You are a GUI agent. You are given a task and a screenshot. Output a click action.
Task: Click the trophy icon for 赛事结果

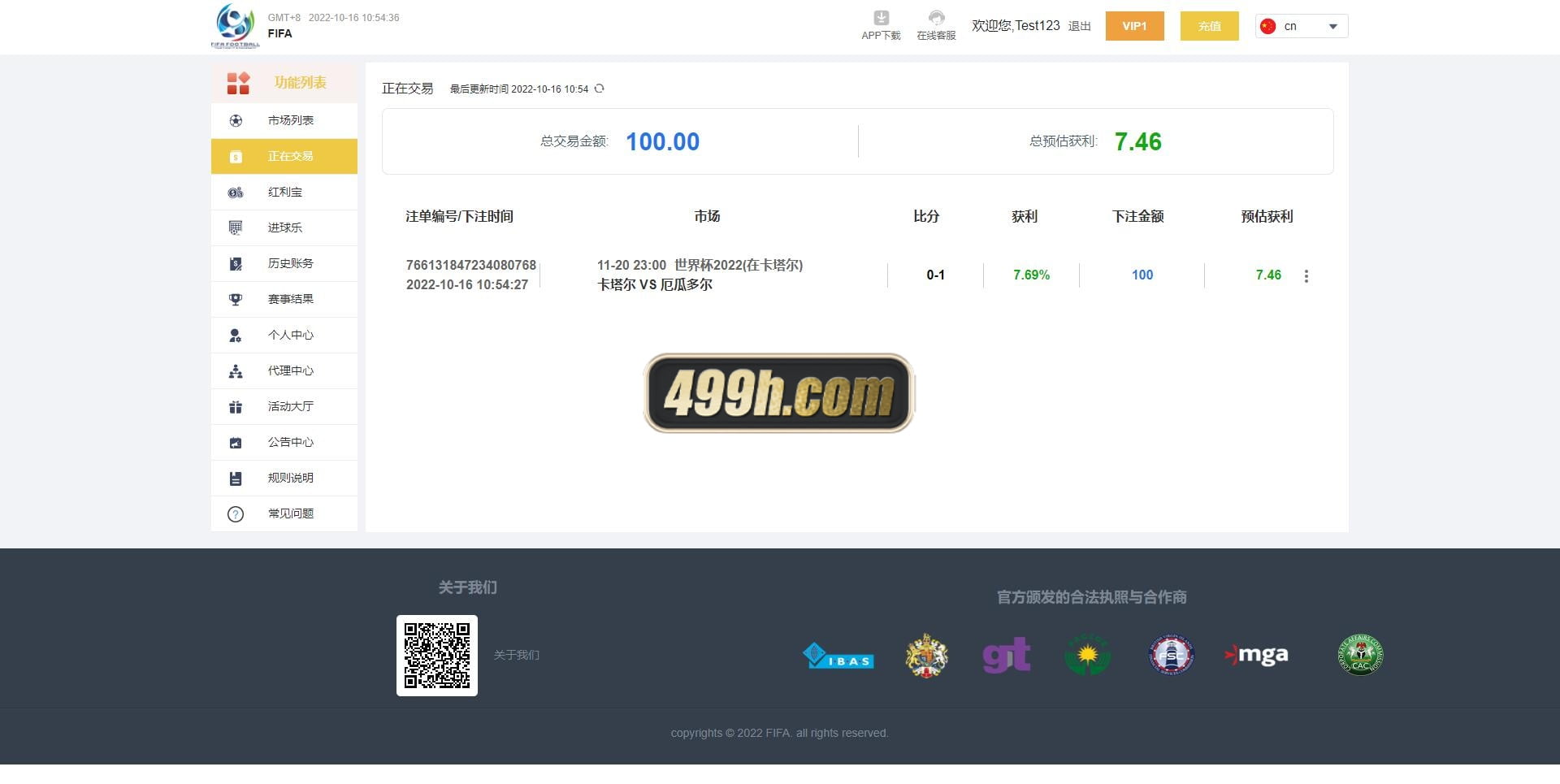click(236, 299)
